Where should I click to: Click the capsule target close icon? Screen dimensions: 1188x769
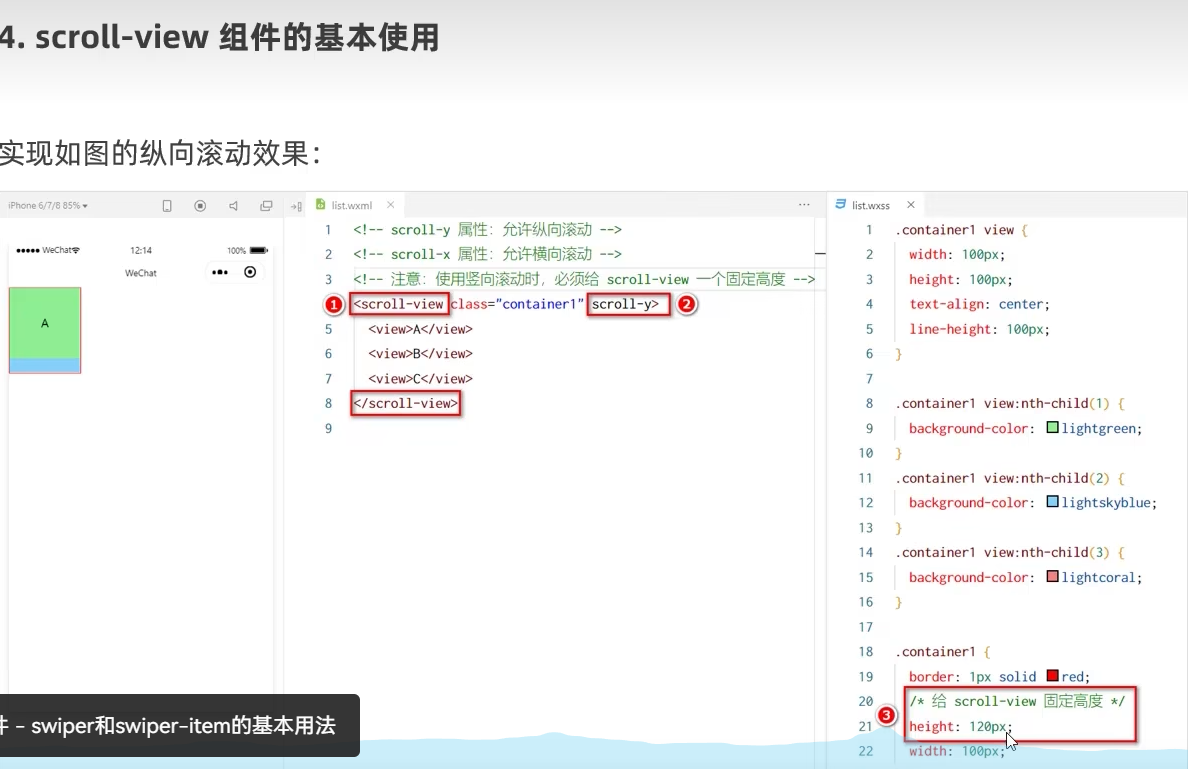click(250, 272)
